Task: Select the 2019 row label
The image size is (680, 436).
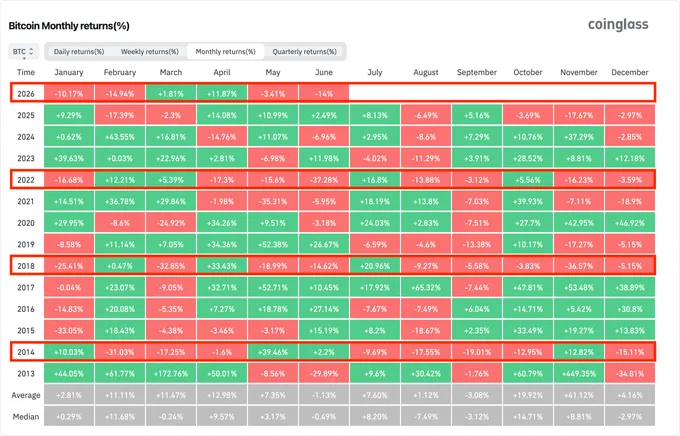Action: click(x=26, y=244)
